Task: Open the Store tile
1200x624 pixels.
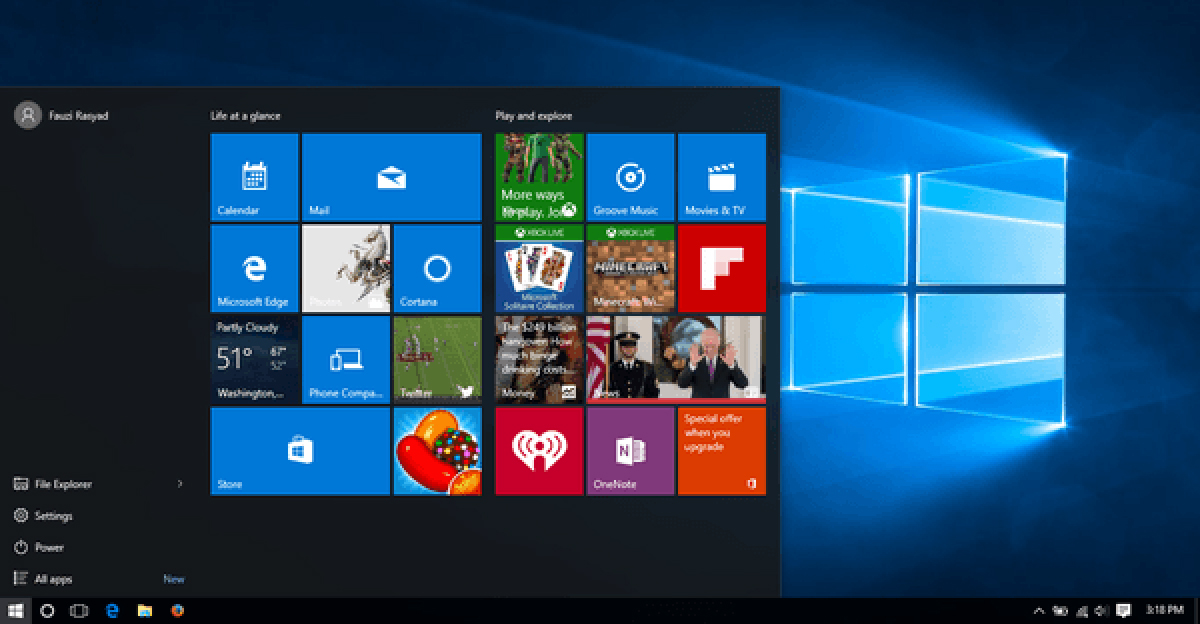Action: pyautogui.click(x=300, y=451)
